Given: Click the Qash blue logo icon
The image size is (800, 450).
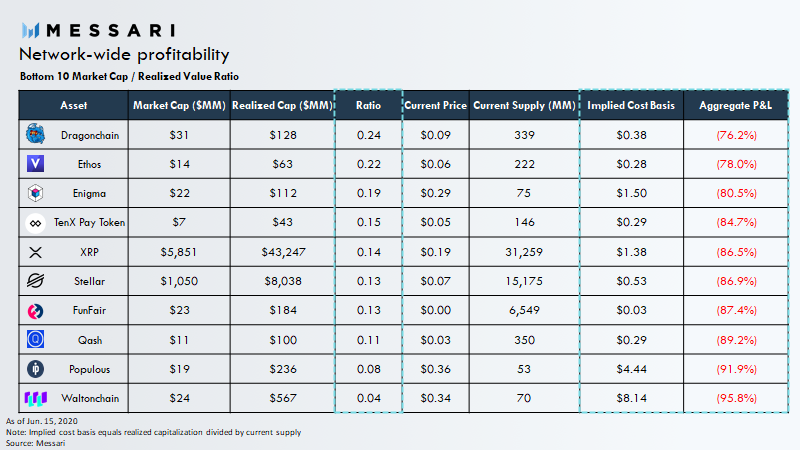Looking at the screenshot, I should click(35, 339).
